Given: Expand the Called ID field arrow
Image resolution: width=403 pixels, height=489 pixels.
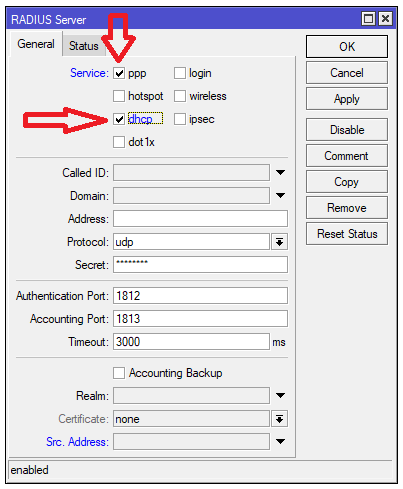Looking at the screenshot, I should (x=280, y=172).
